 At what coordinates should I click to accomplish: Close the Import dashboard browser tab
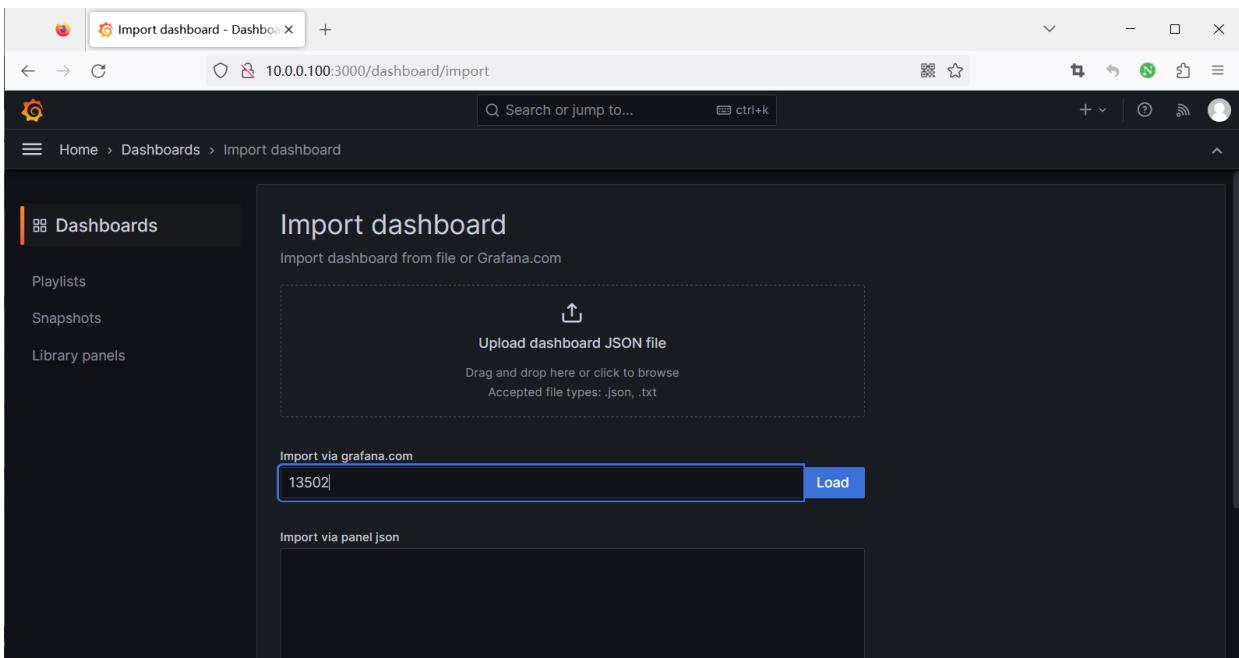[288, 30]
